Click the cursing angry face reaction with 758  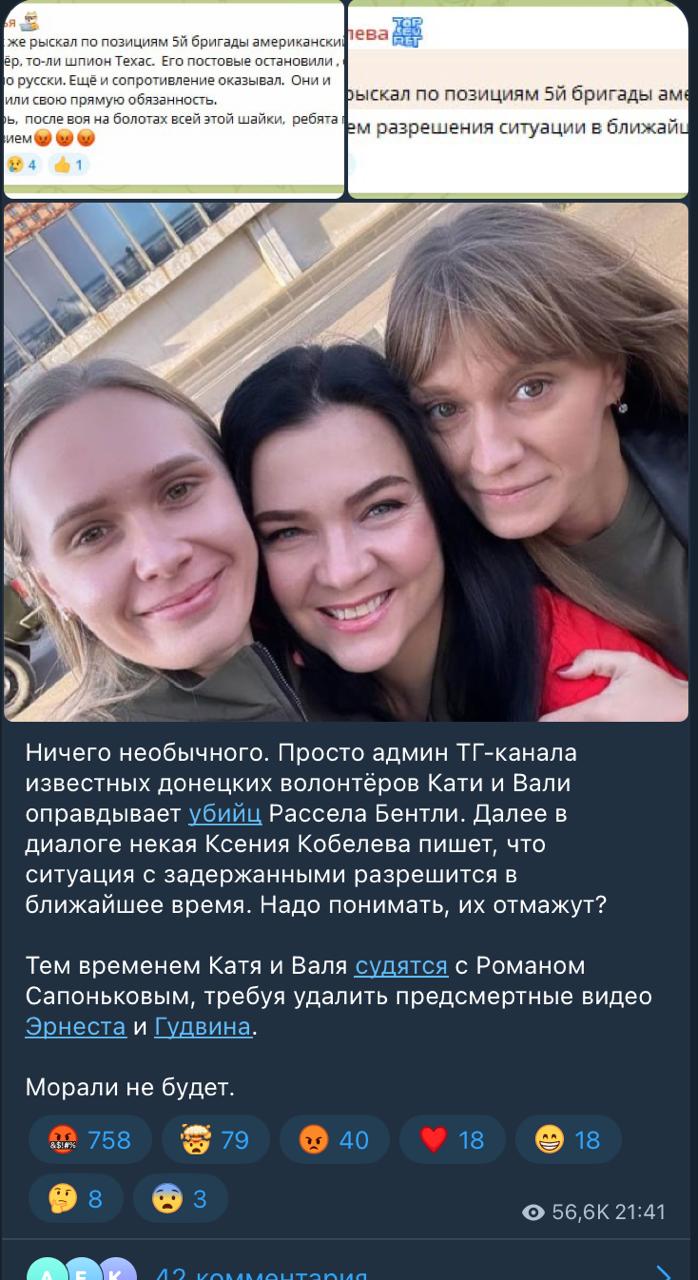90,1139
